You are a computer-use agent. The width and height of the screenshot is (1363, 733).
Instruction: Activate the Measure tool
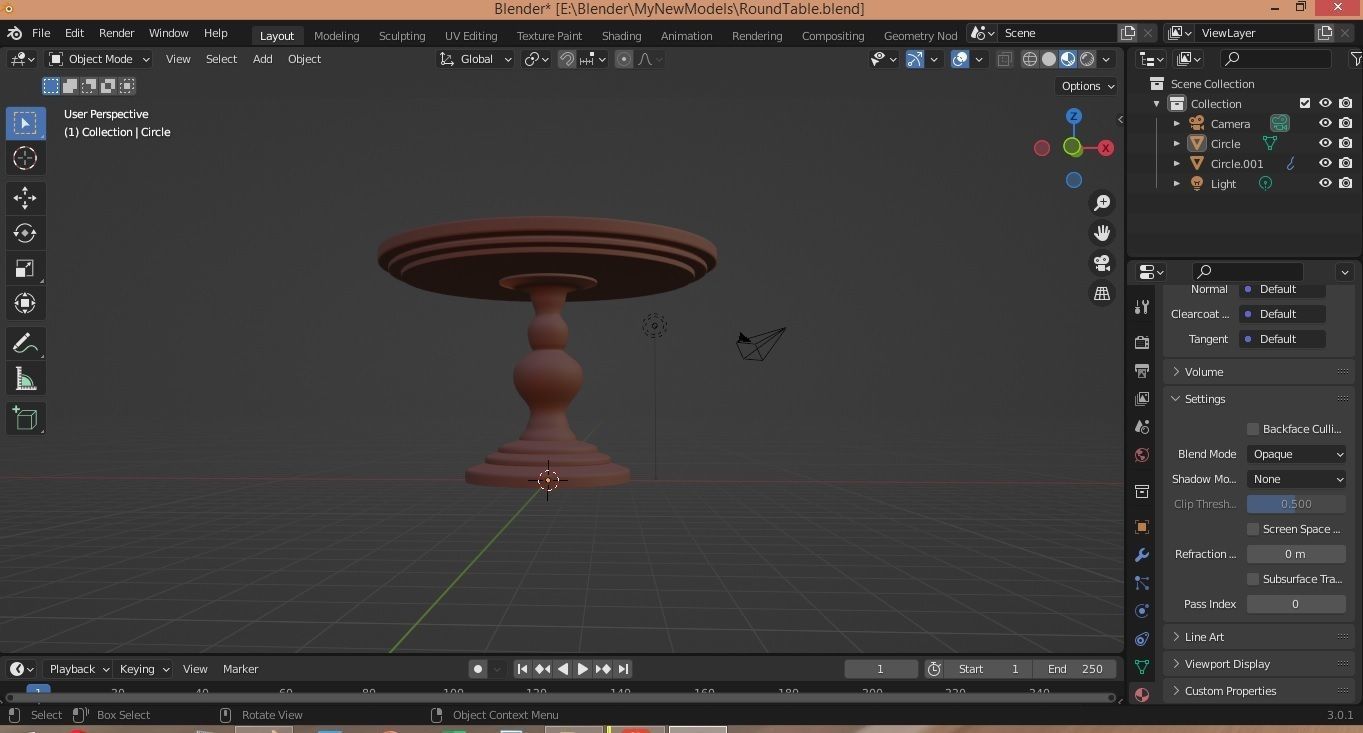[25, 378]
